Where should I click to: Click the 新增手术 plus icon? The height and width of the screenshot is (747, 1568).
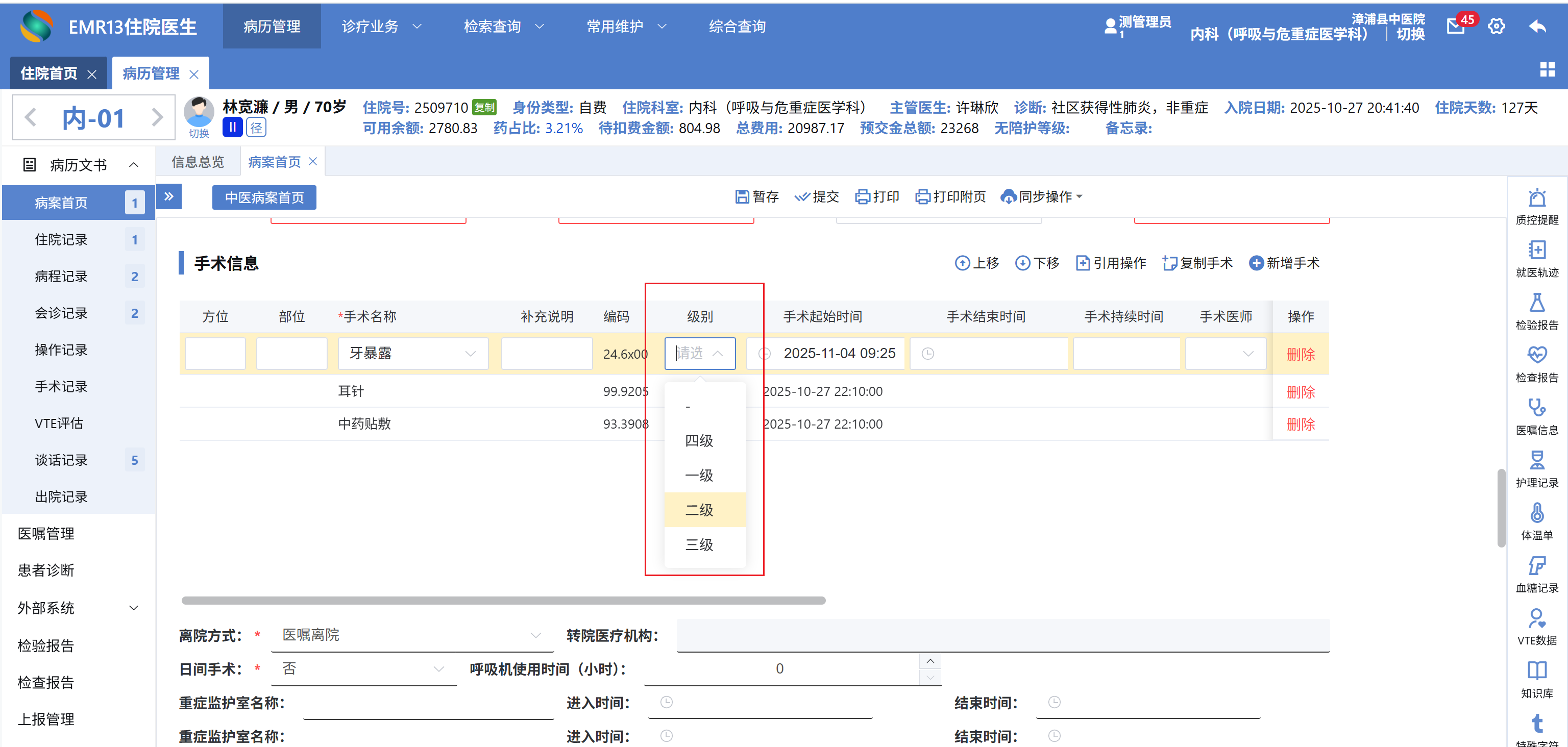(1256, 263)
